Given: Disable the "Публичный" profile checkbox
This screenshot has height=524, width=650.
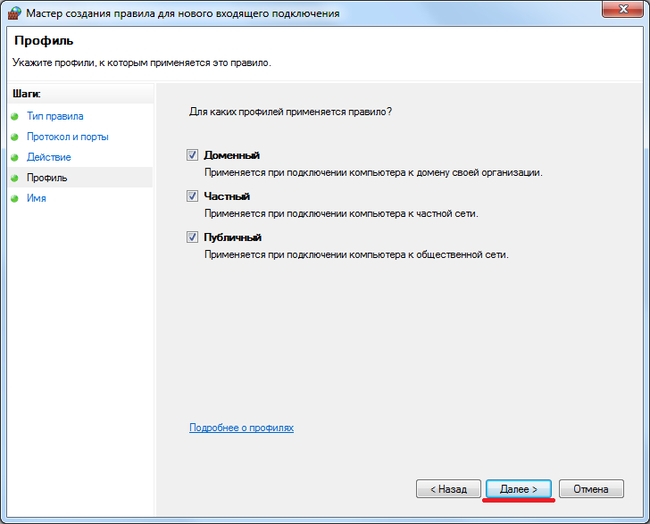Looking at the screenshot, I should click(192, 237).
